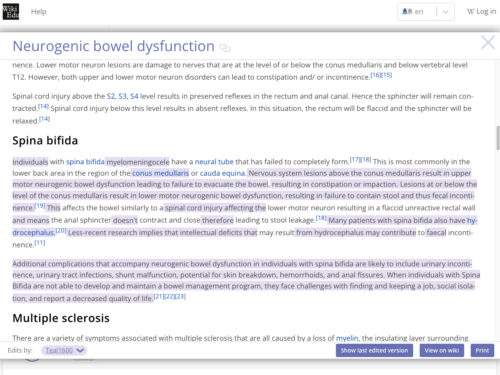Click the Edits by: label
This screenshot has width=500, height=375.
pyautogui.click(x=20, y=350)
